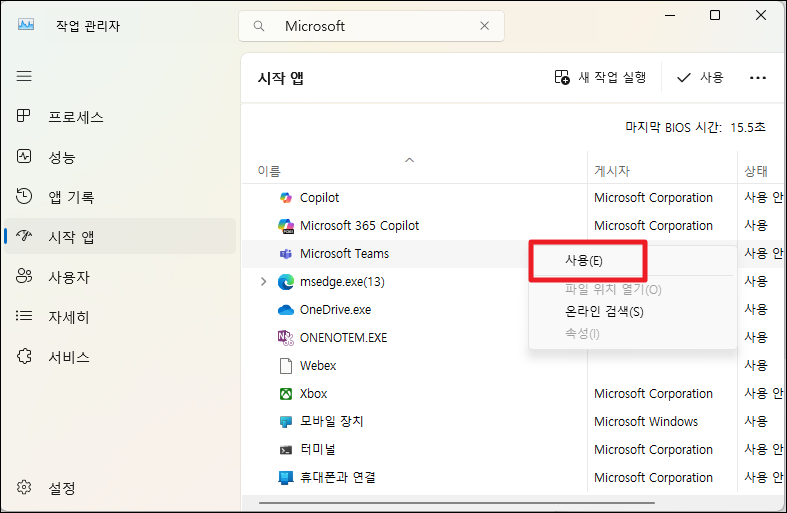
Task: Go to the 사용자 page
Action: click(120, 277)
